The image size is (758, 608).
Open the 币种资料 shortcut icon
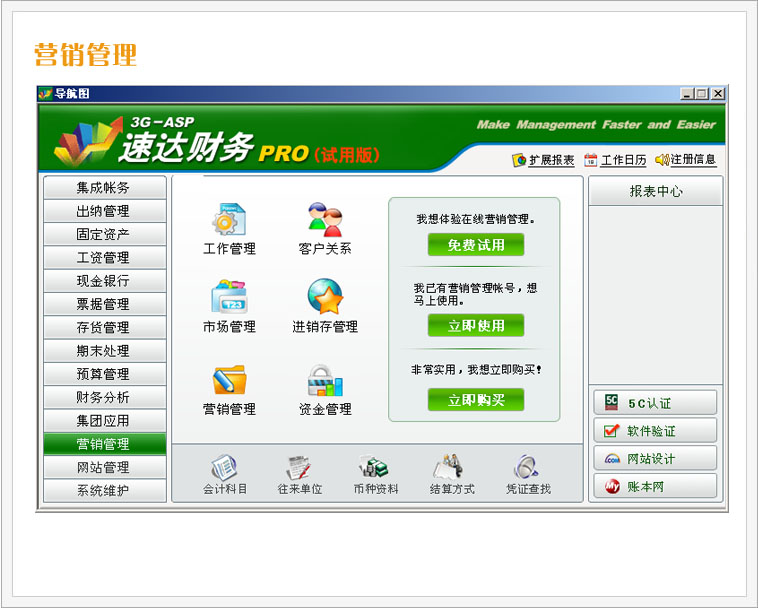(374, 467)
